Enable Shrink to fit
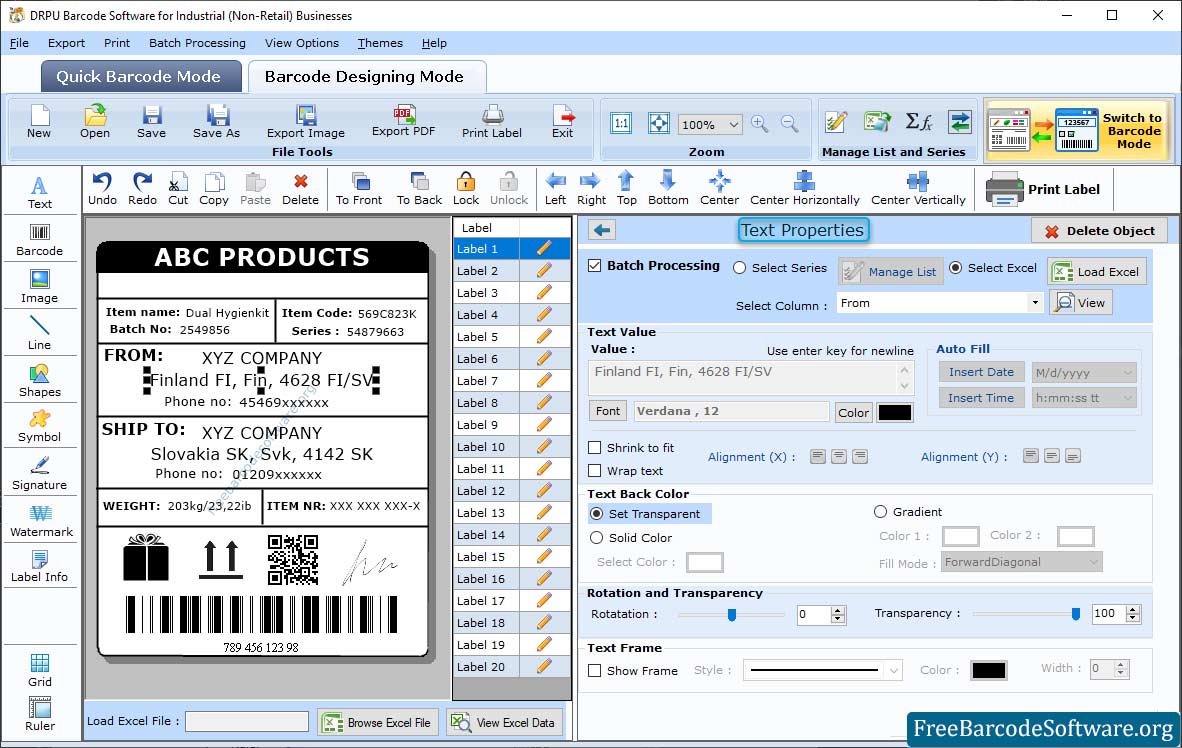The width and height of the screenshot is (1182, 748). click(595, 448)
